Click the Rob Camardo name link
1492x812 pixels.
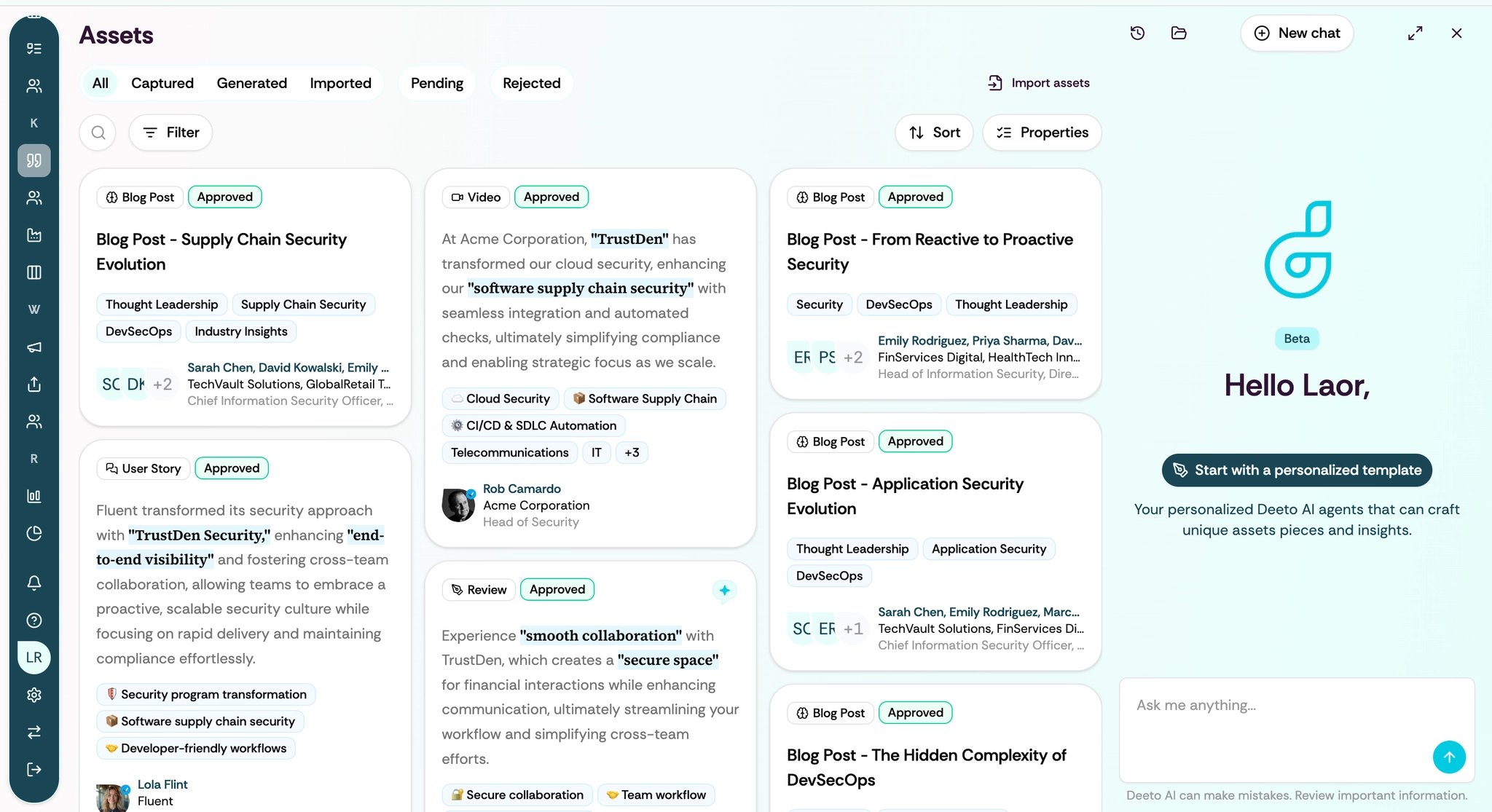[522, 489]
